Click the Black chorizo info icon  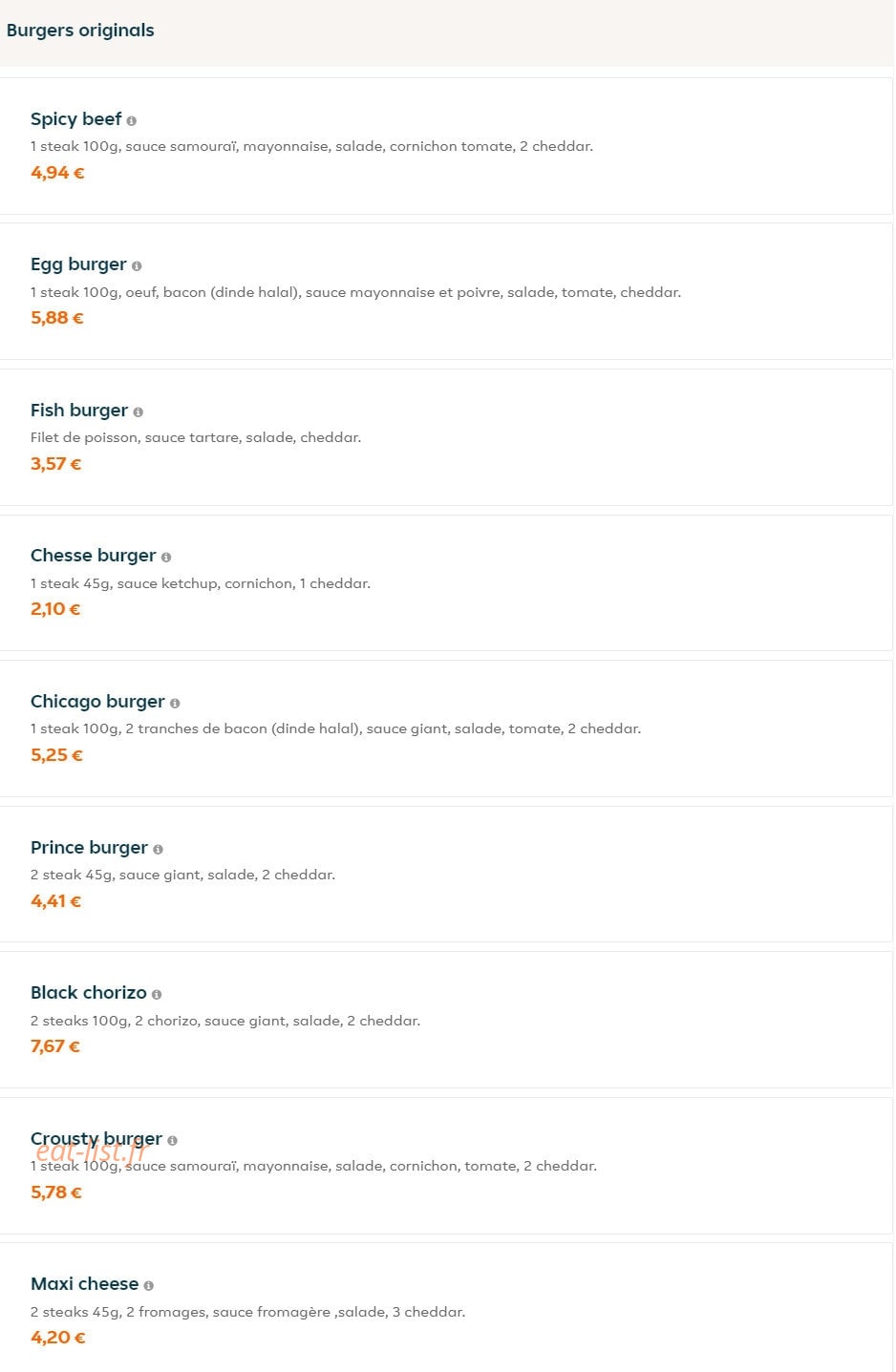point(157,995)
